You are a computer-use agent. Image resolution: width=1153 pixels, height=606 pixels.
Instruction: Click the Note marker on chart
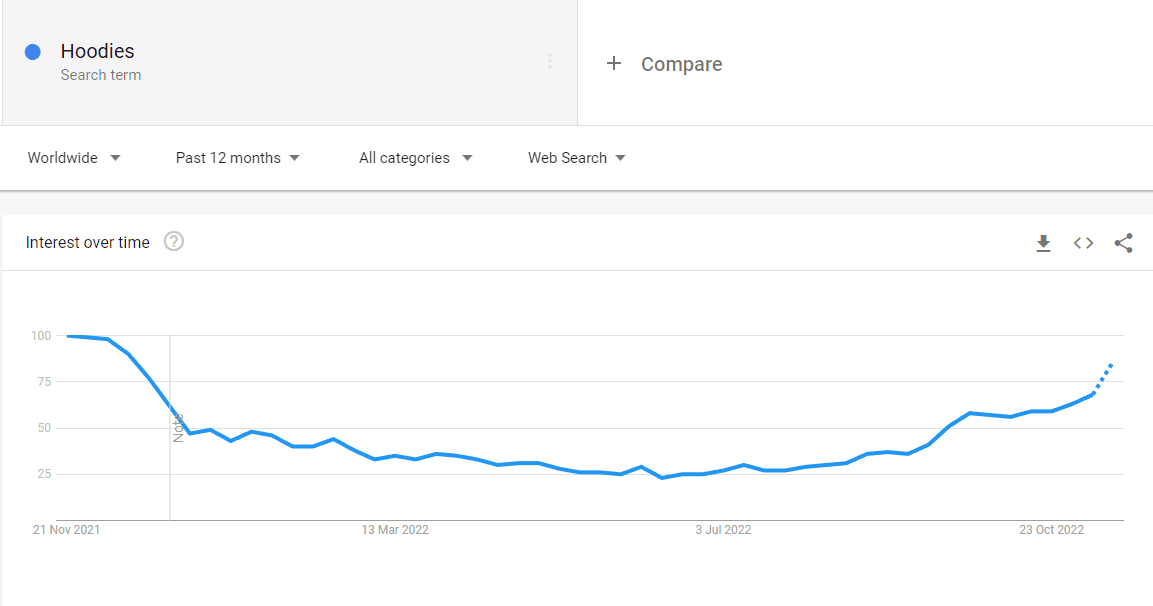coord(178,428)
